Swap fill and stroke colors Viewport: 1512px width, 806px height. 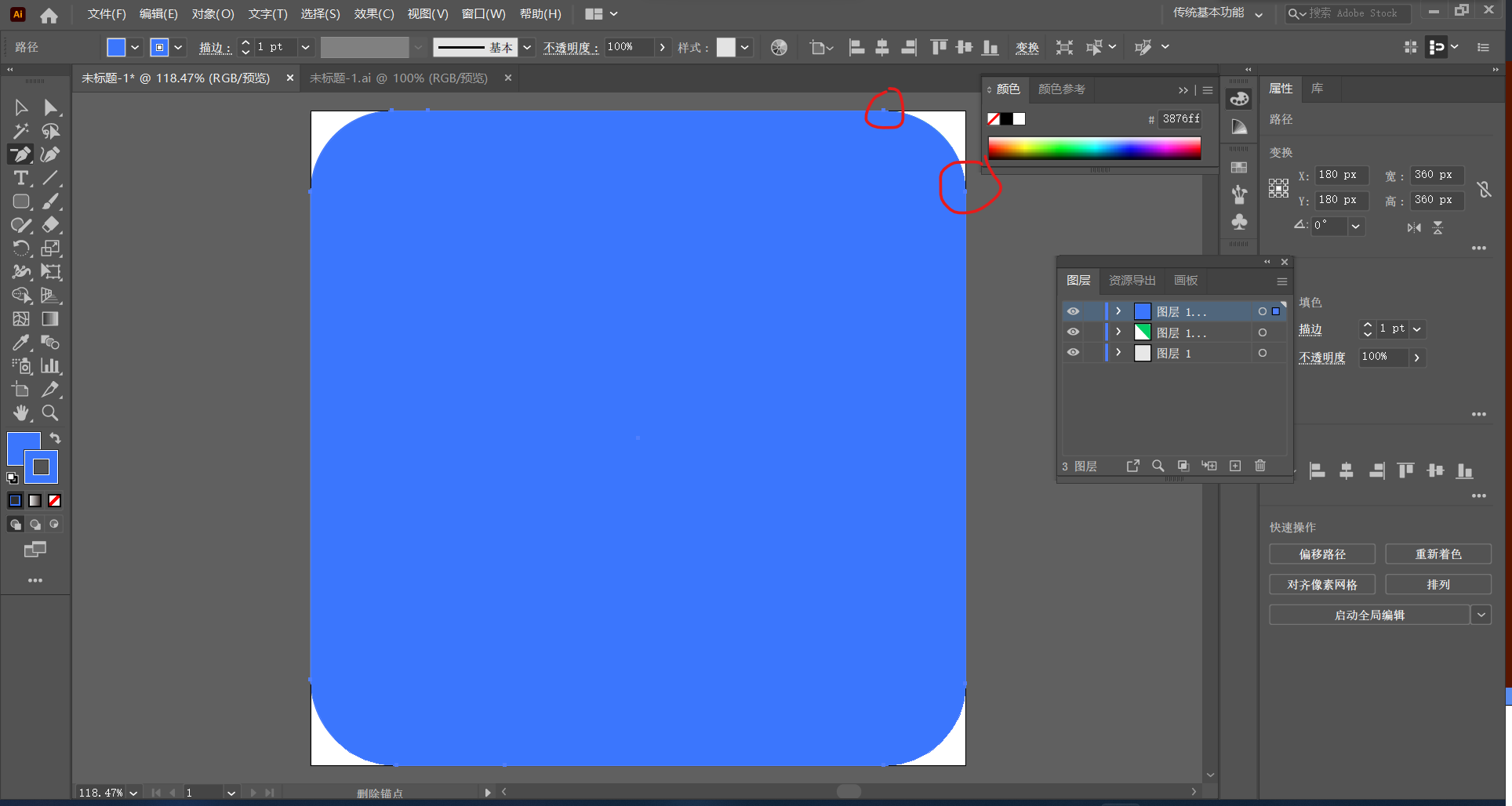(x=56, y=437)
